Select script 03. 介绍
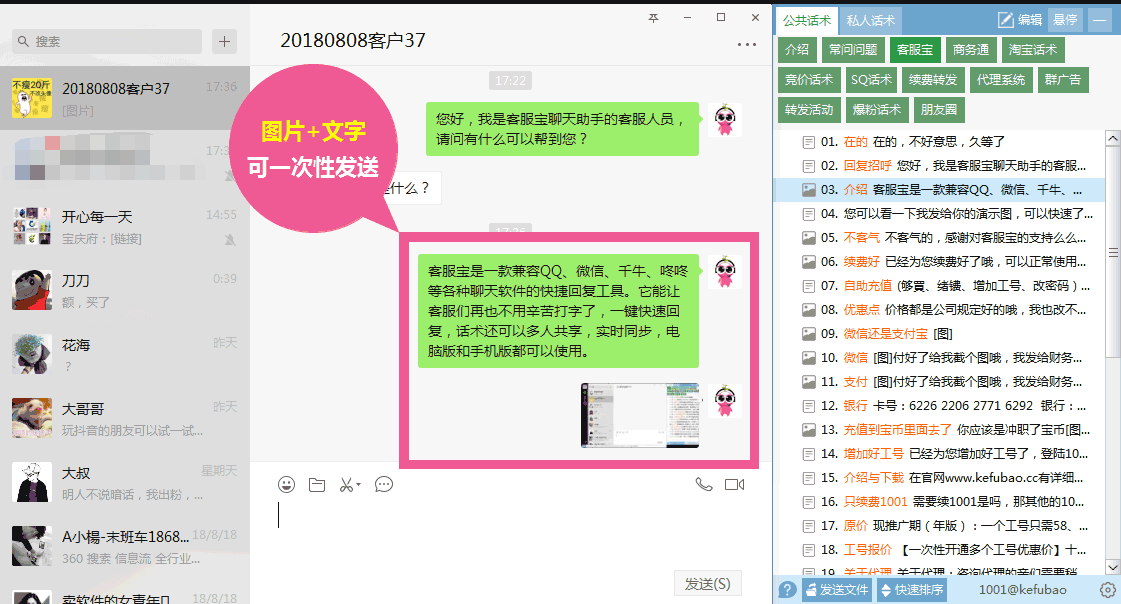This screenshot has width=1121, height=604. click(x=939, y=189)
